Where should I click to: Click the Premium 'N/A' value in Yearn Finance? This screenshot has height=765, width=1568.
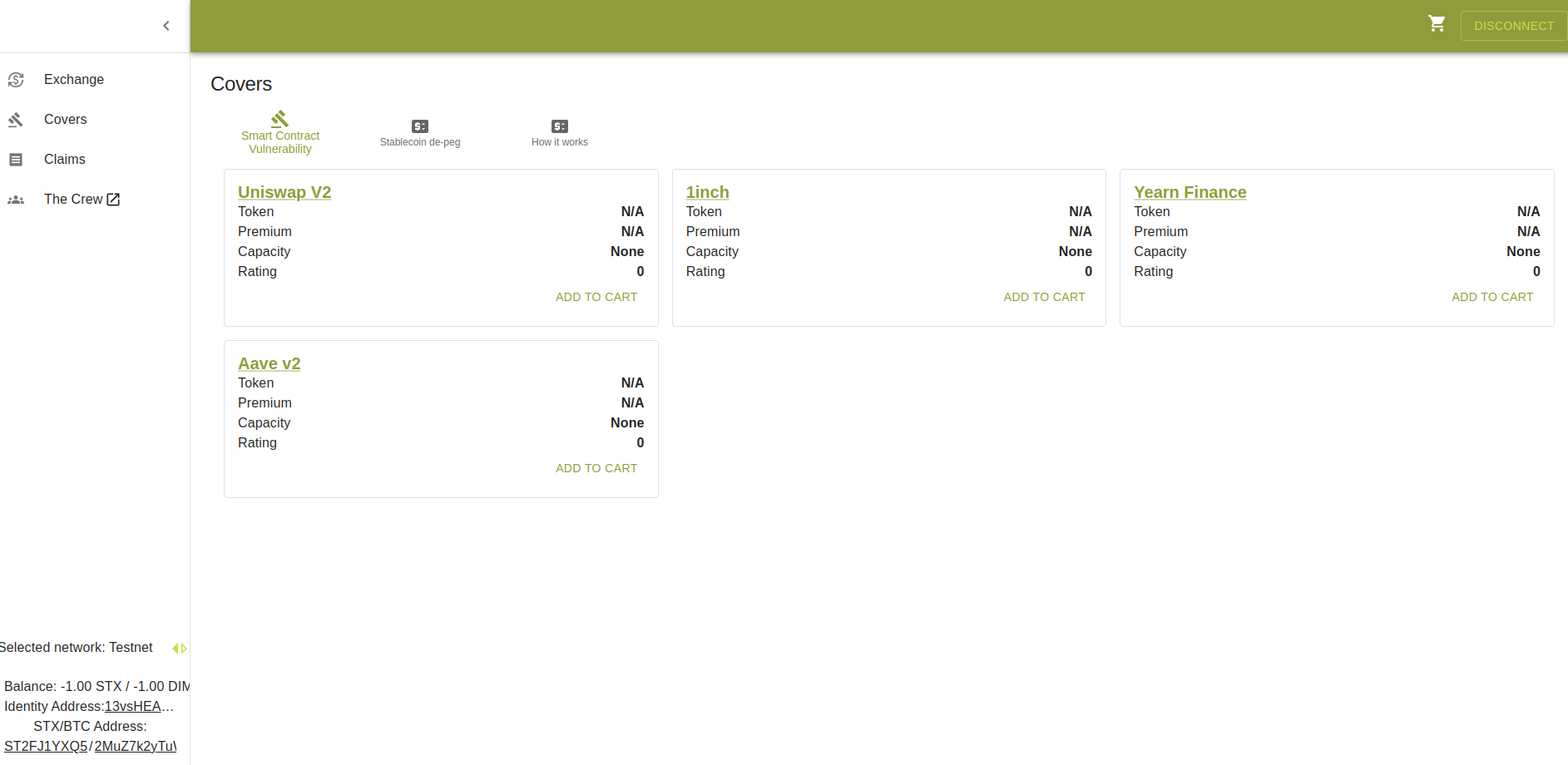pyautogui.click(x=1528, y=232)
